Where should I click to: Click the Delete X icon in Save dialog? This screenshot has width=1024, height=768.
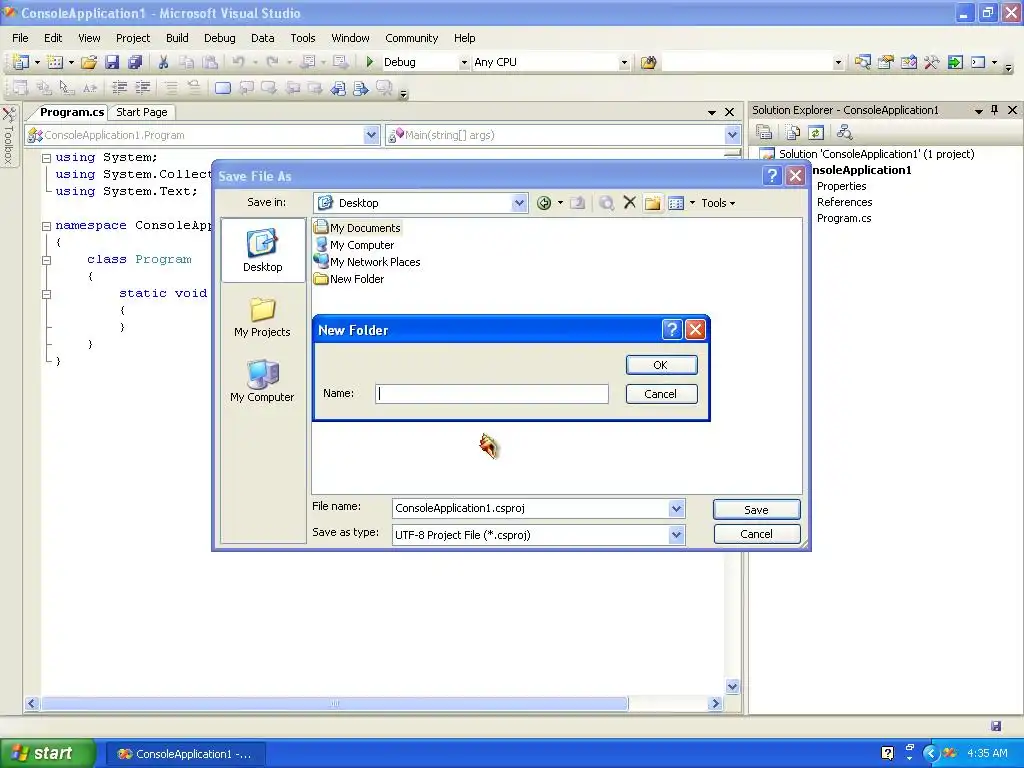pos(630,202)
